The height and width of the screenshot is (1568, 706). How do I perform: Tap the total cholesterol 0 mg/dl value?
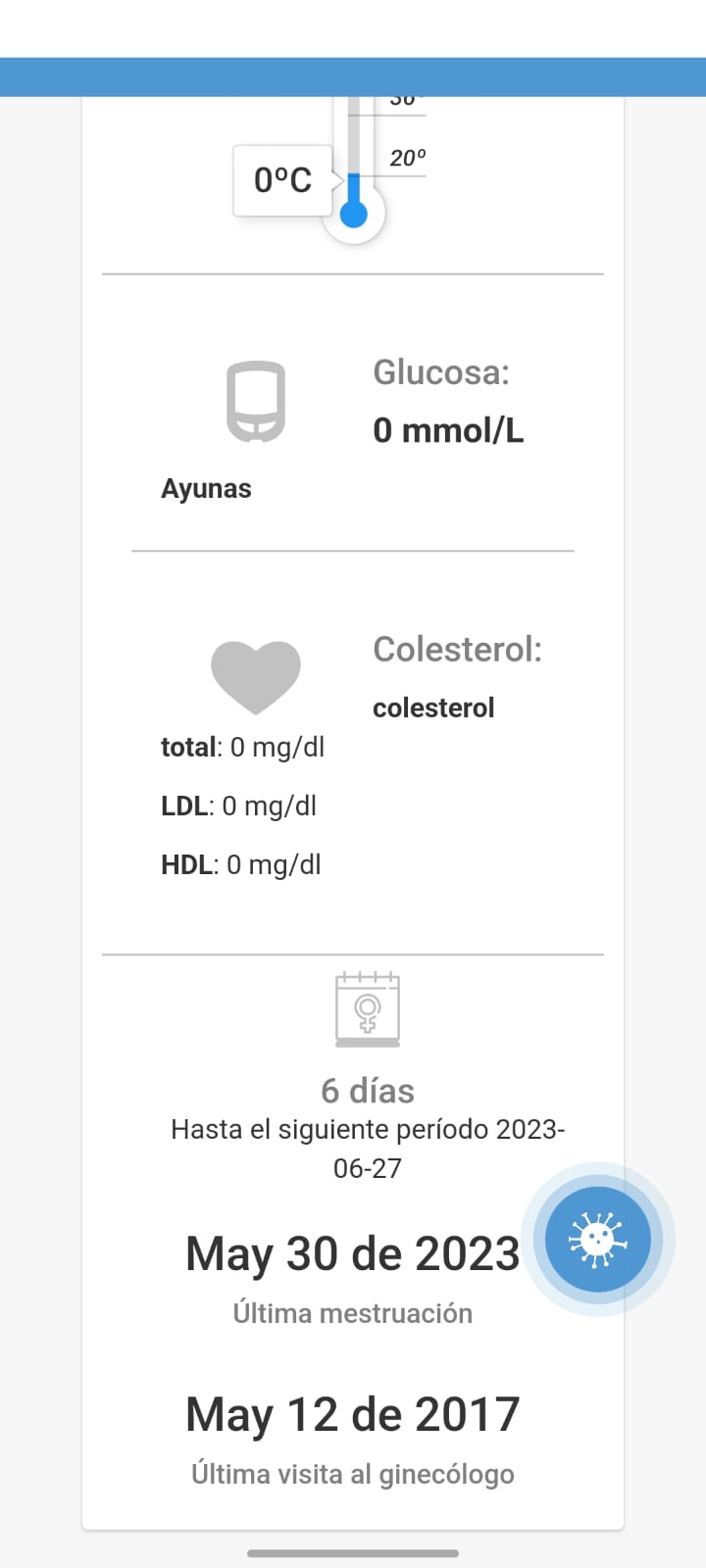[x=242, y=747]
